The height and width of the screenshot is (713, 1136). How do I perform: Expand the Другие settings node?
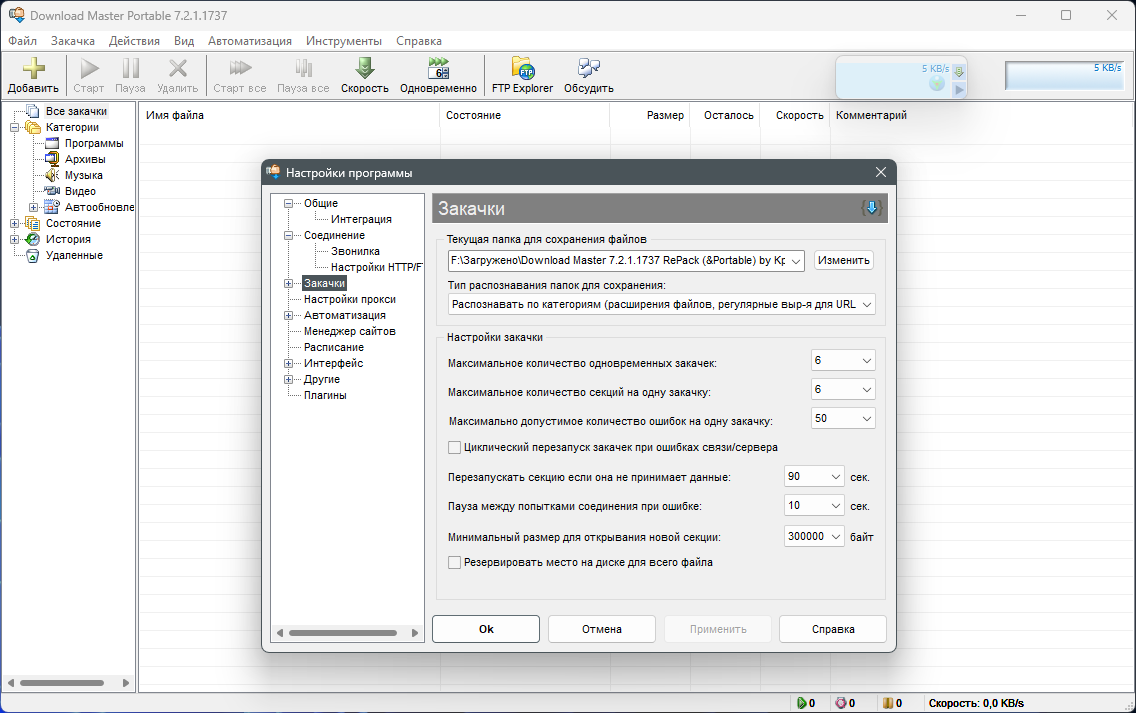(288, 379)
